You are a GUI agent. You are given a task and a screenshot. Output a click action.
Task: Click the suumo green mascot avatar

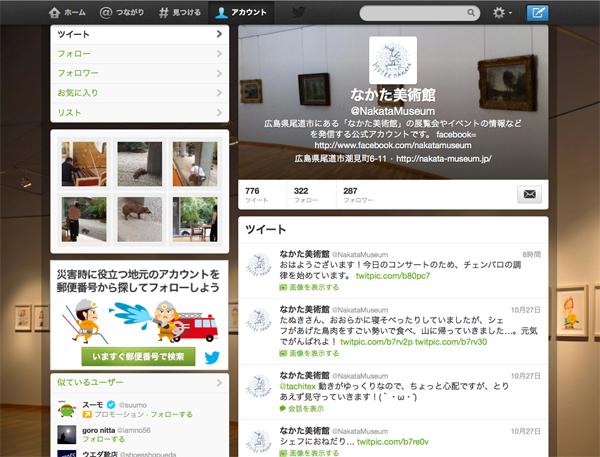[67, 409]
